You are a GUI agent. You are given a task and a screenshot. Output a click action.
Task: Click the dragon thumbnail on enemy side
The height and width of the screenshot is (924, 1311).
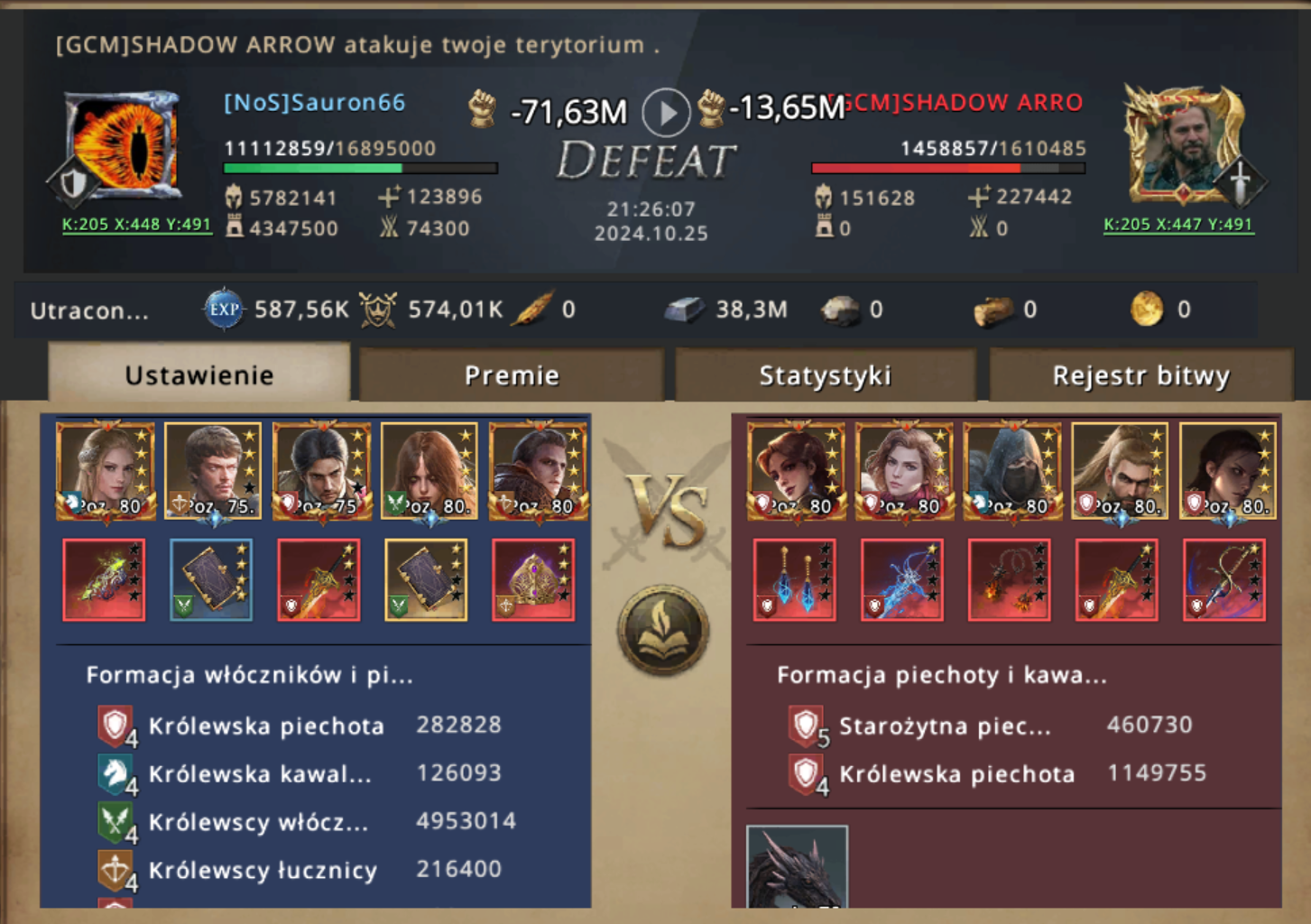(797, 866)
